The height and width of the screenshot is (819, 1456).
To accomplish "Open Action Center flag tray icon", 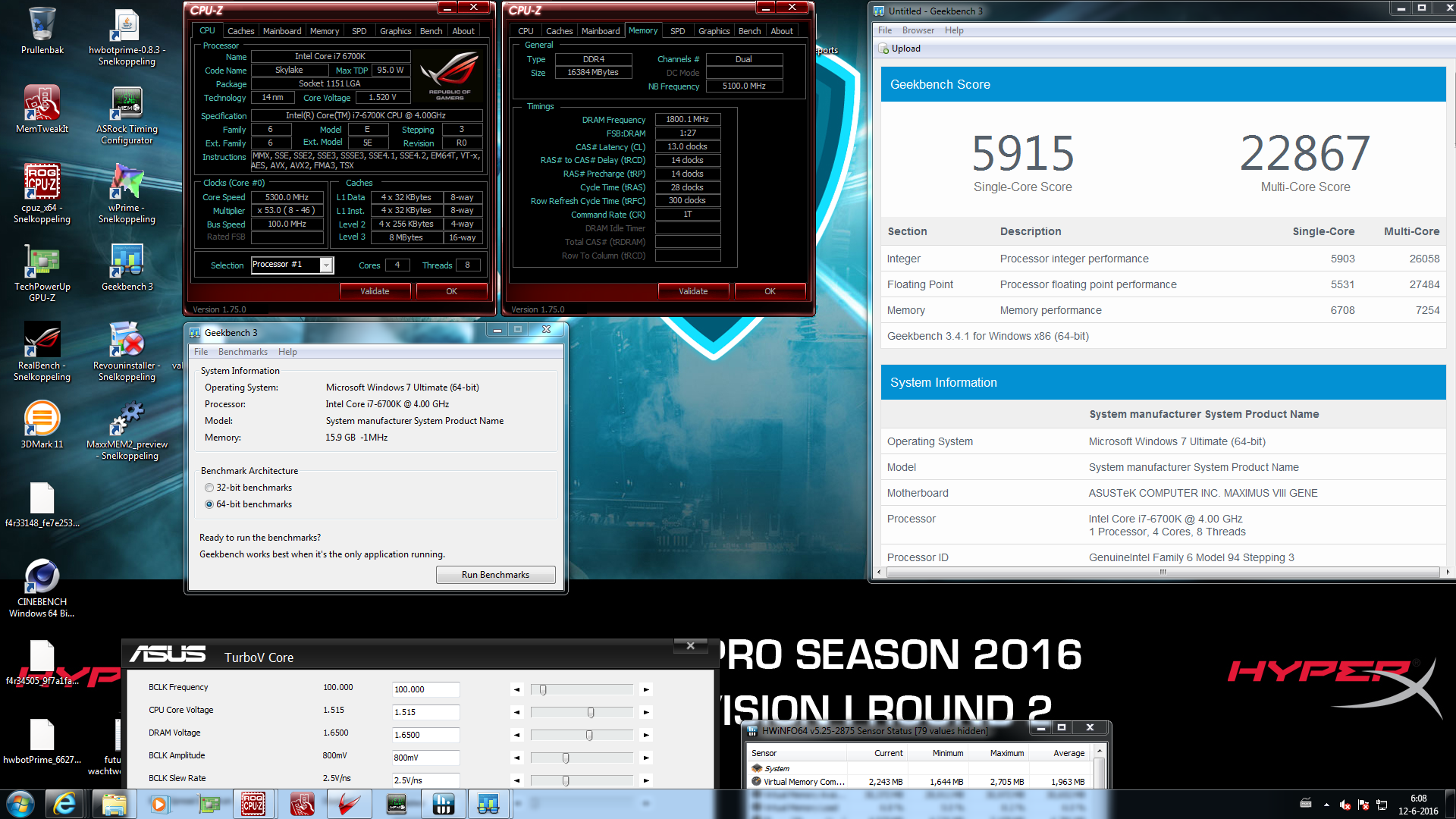I will coord(1363,805).
